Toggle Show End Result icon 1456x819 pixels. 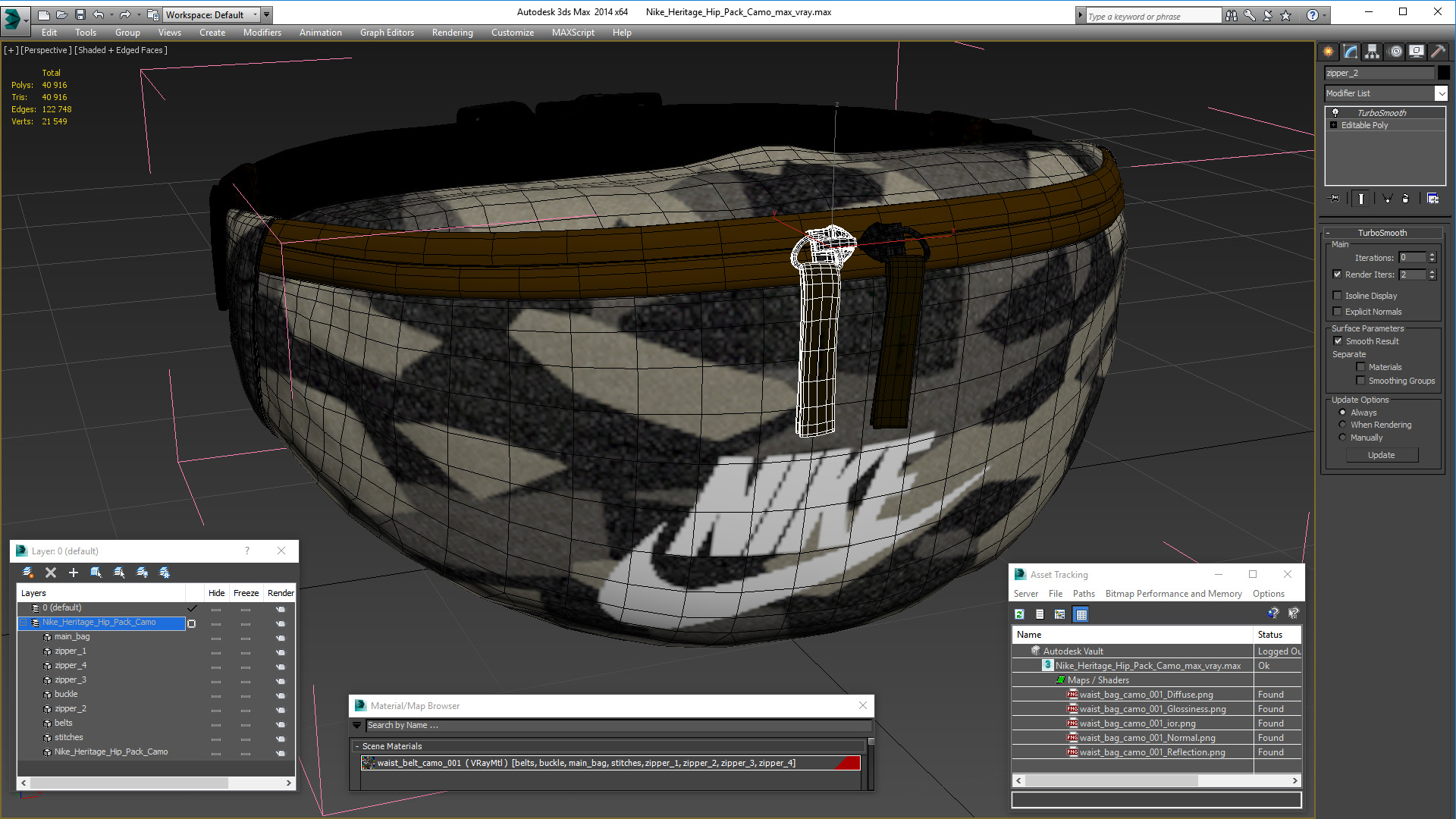[x=1361, y=199]
